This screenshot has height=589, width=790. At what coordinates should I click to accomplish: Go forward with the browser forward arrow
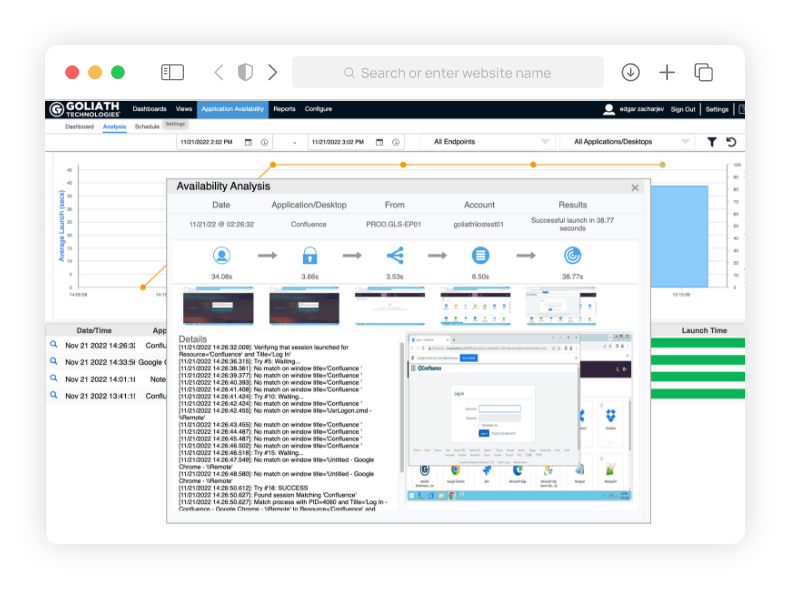pyautogui.click(x=273, y=72)
